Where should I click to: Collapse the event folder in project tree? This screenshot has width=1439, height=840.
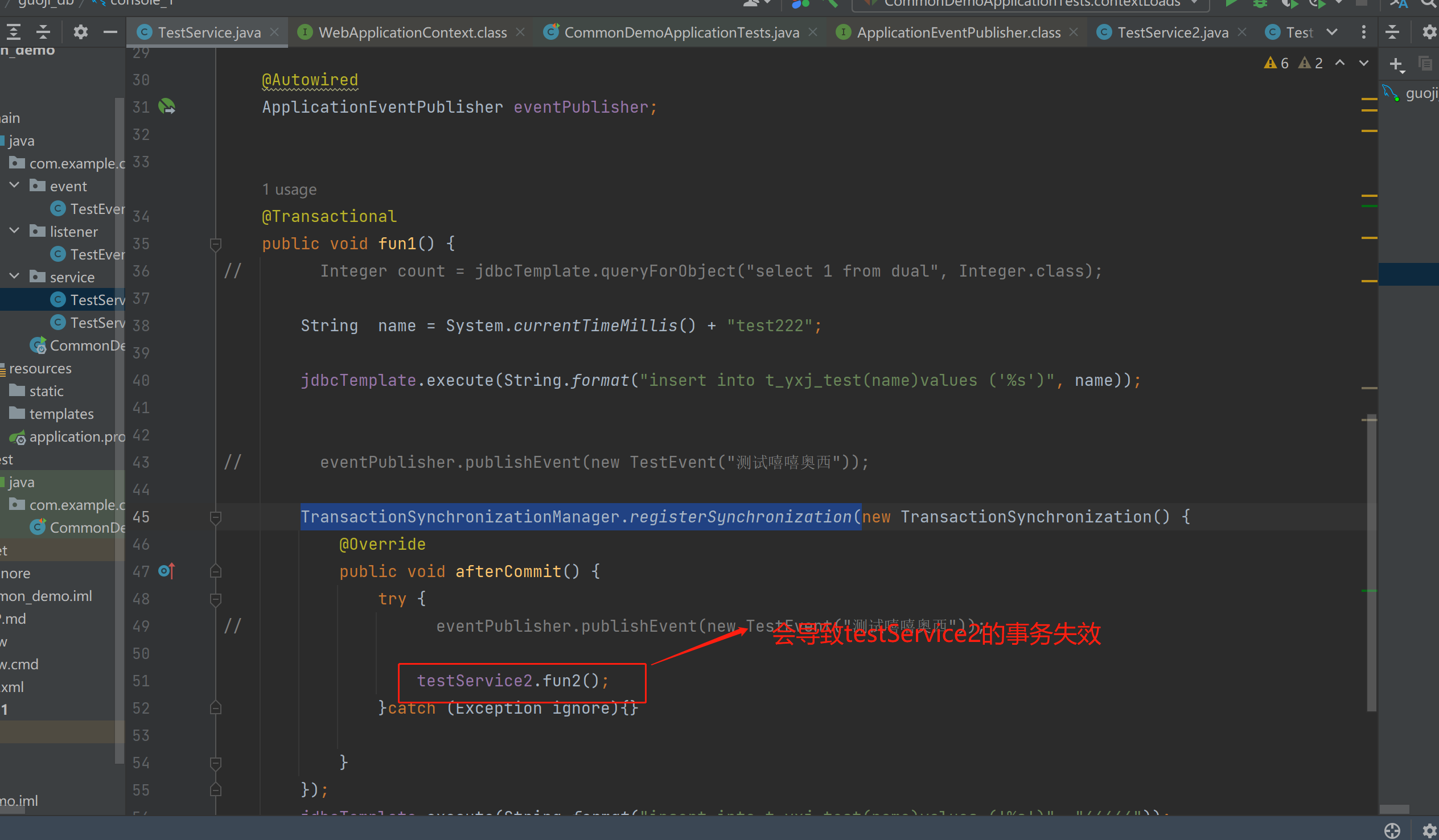click(15, 186)
